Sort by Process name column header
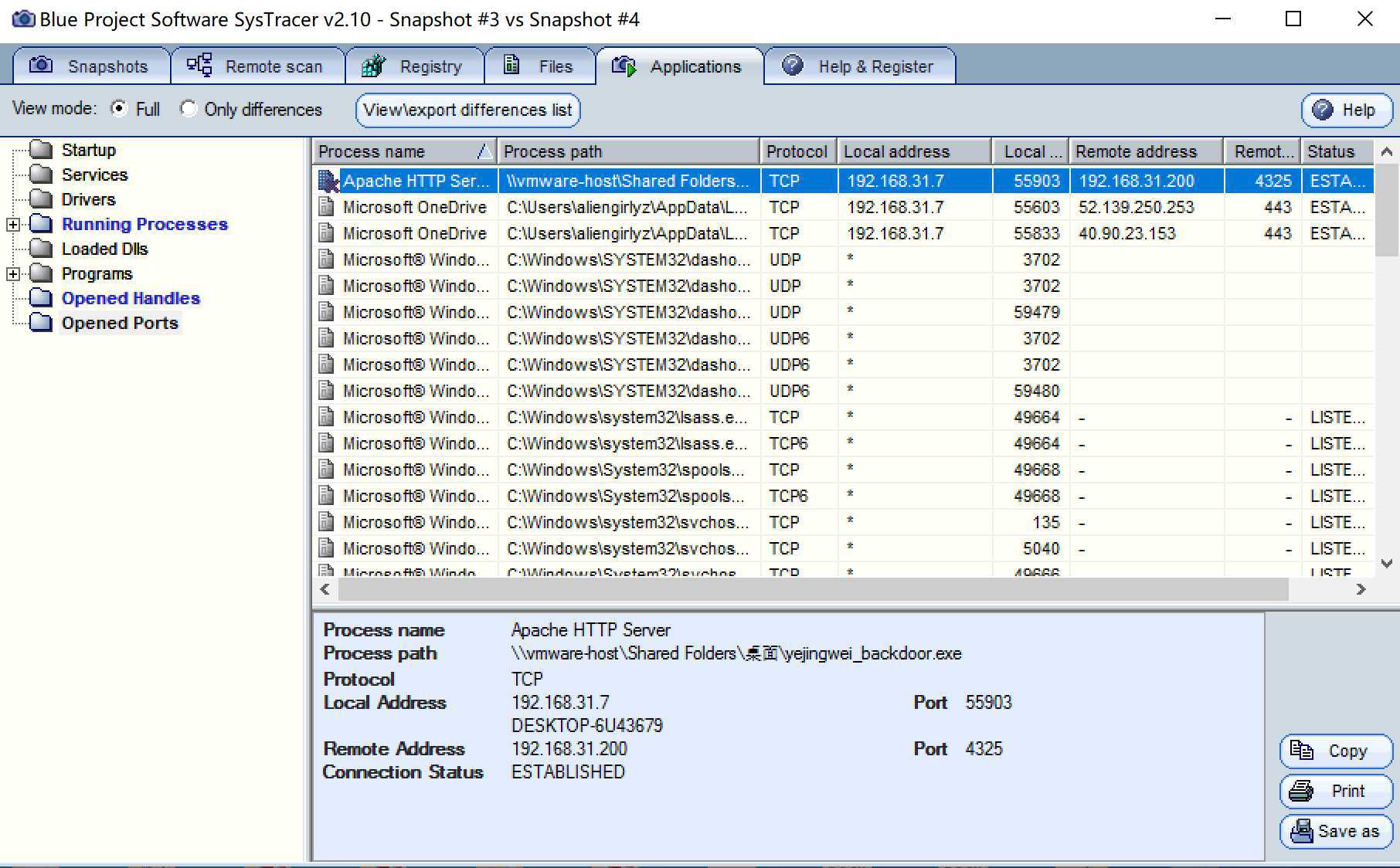This screenshot has width=1400, height=868. tap(404, 151)
